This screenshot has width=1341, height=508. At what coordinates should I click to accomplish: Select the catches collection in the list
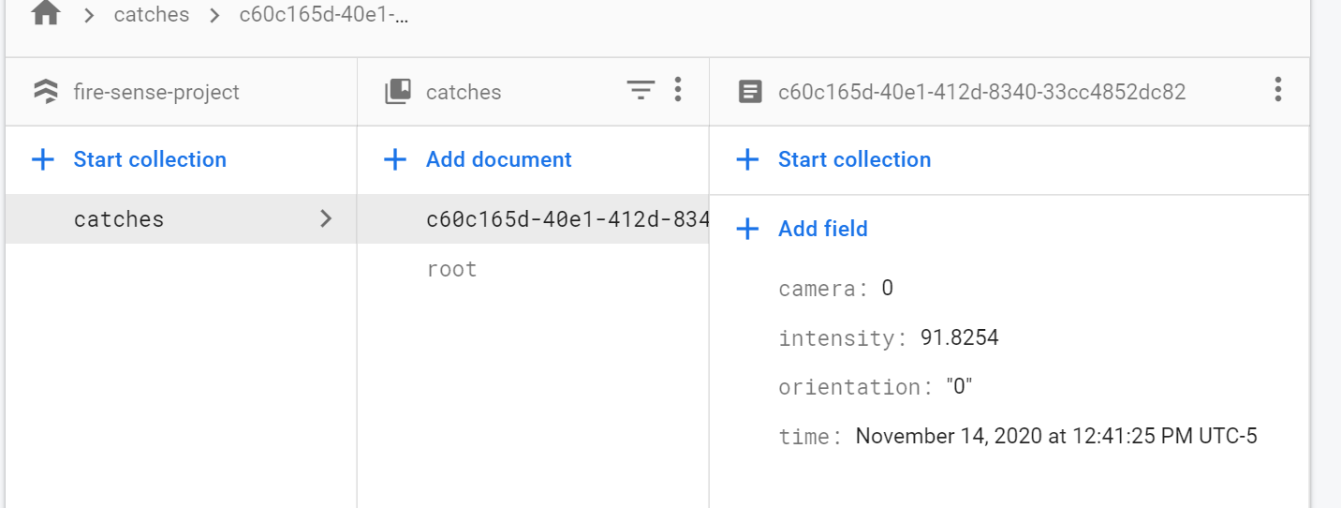tap(119, 219)
